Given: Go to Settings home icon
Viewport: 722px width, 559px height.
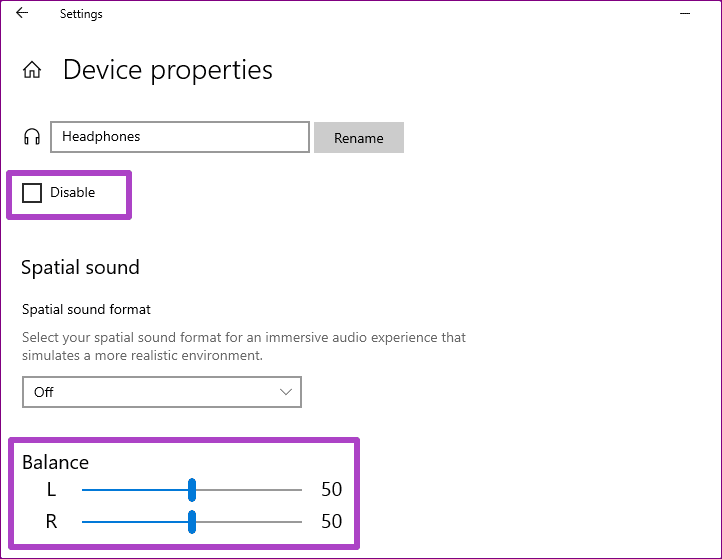Looking at the screenshot, I should pos(32,70).
